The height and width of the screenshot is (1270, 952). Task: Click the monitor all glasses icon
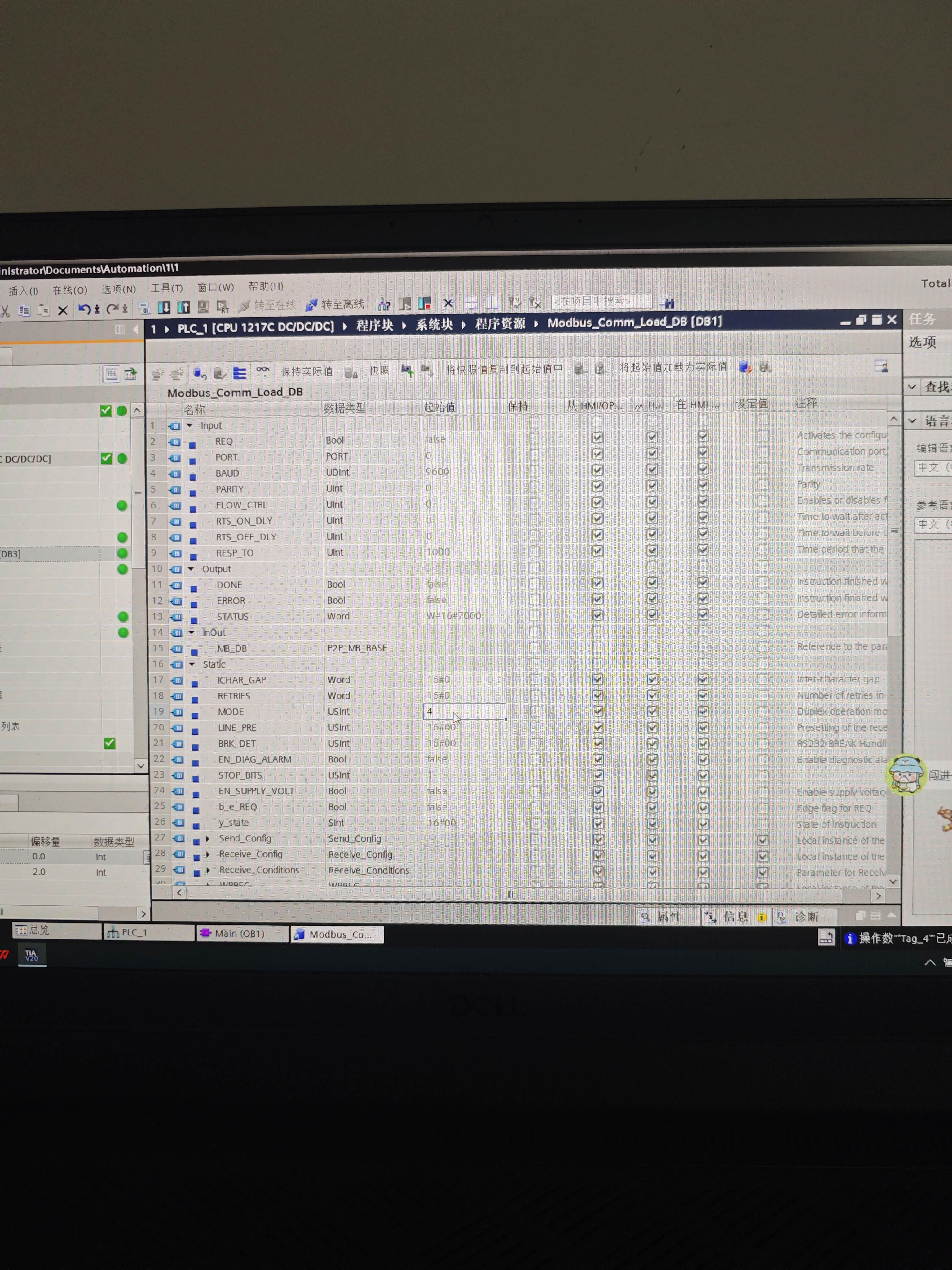[x=263, y=371]
